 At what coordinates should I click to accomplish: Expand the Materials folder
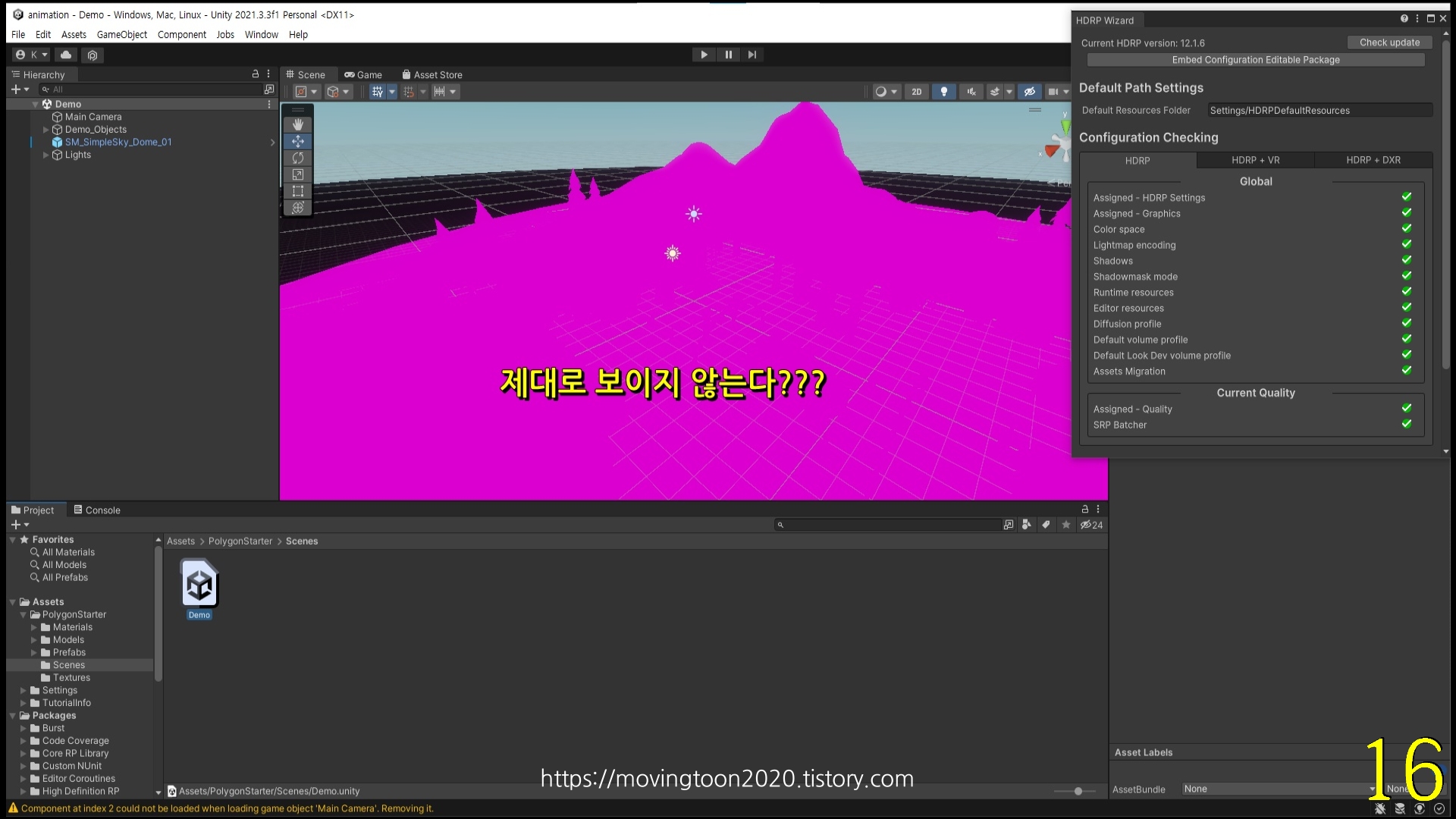[33, 627]
